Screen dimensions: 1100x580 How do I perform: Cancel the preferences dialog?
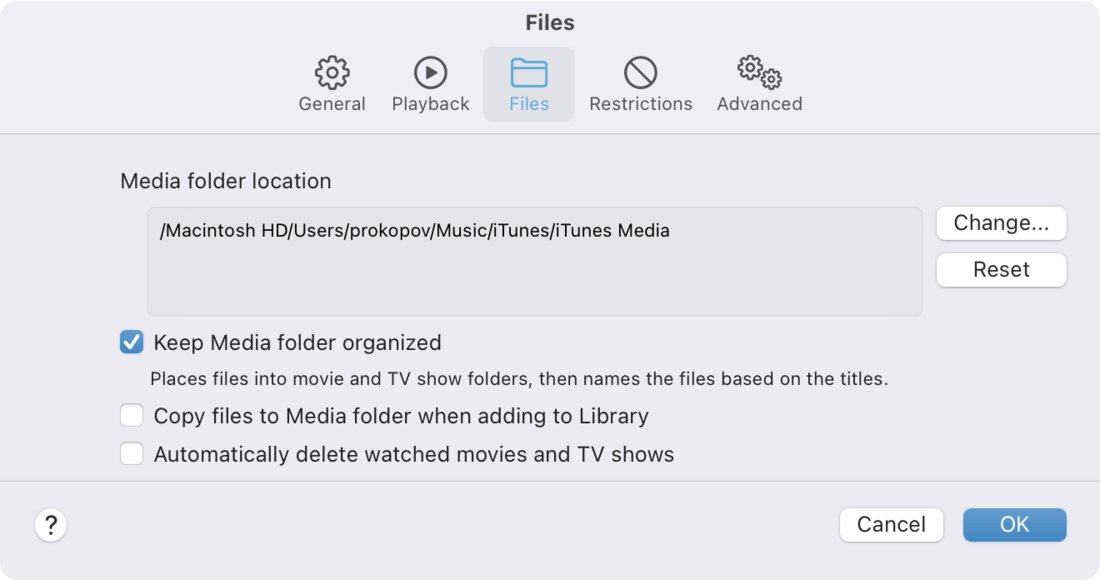(x=891, y=525)
